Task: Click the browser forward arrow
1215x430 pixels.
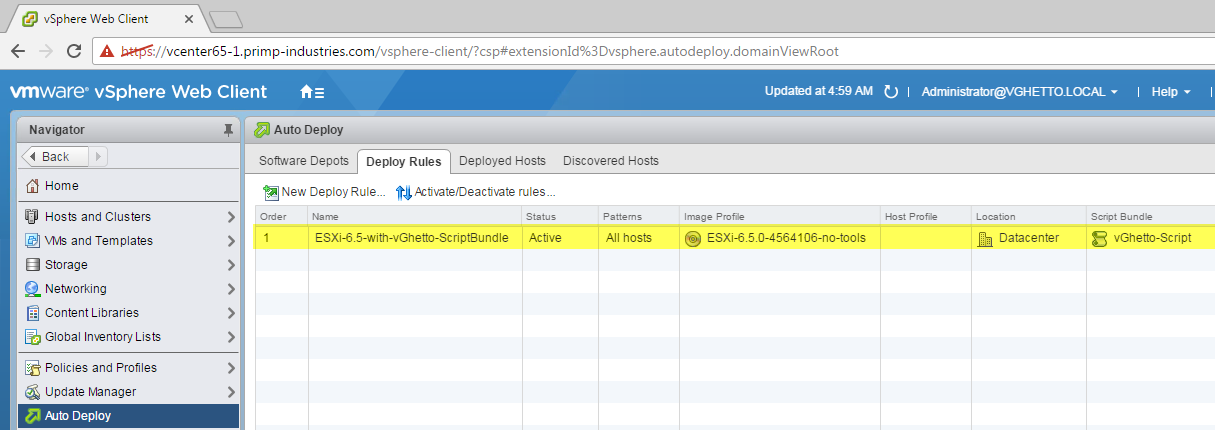Action: (x=46, y=50)
